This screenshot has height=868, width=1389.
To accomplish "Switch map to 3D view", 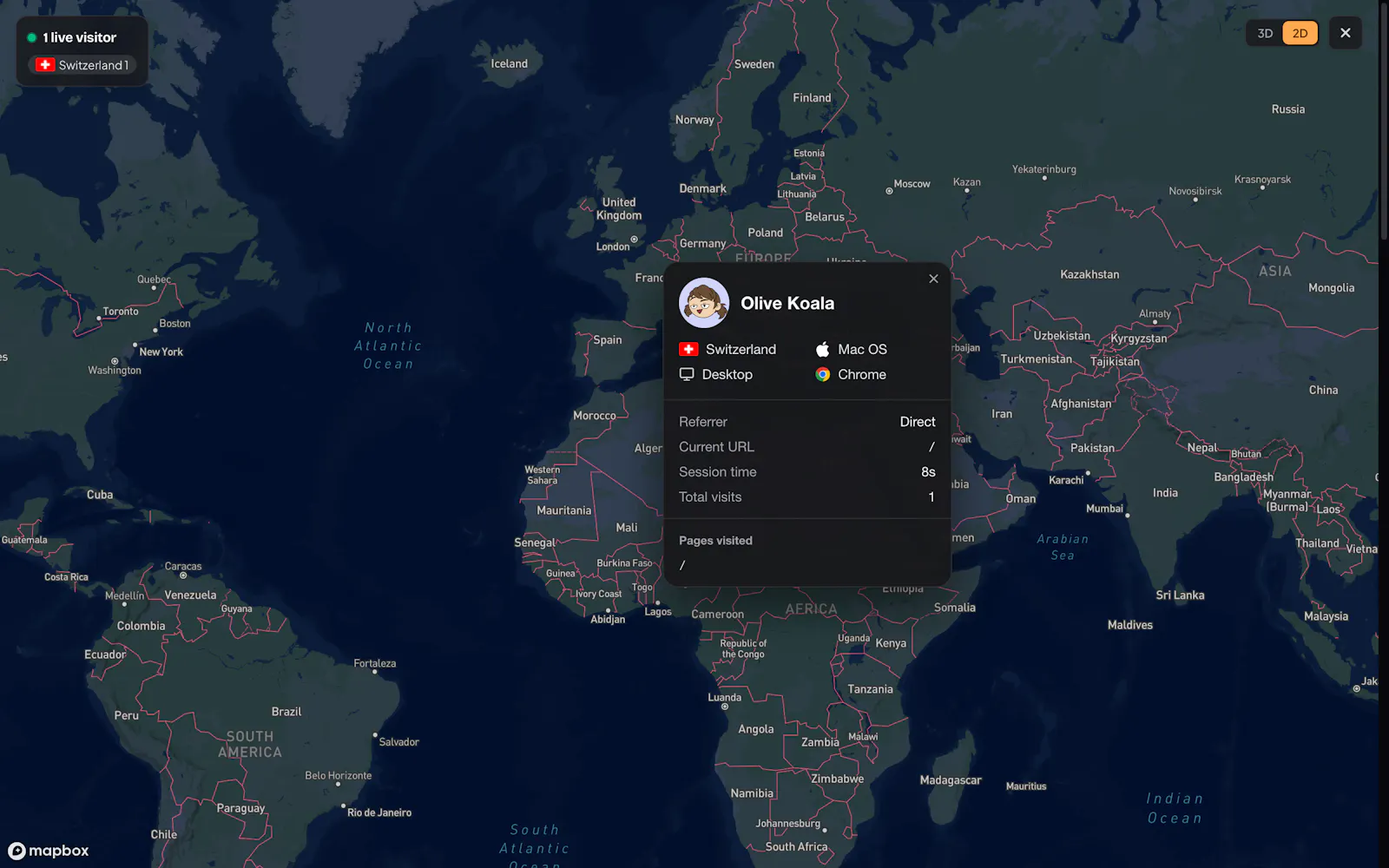I will (x=1265, y=33).
